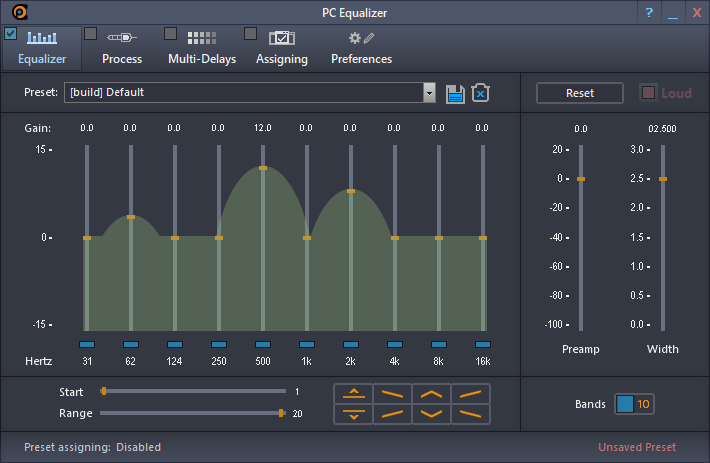The height and width of the screenshot is (463, 710).
Task: Click the Width slider handle
Action: coord(663,179)
